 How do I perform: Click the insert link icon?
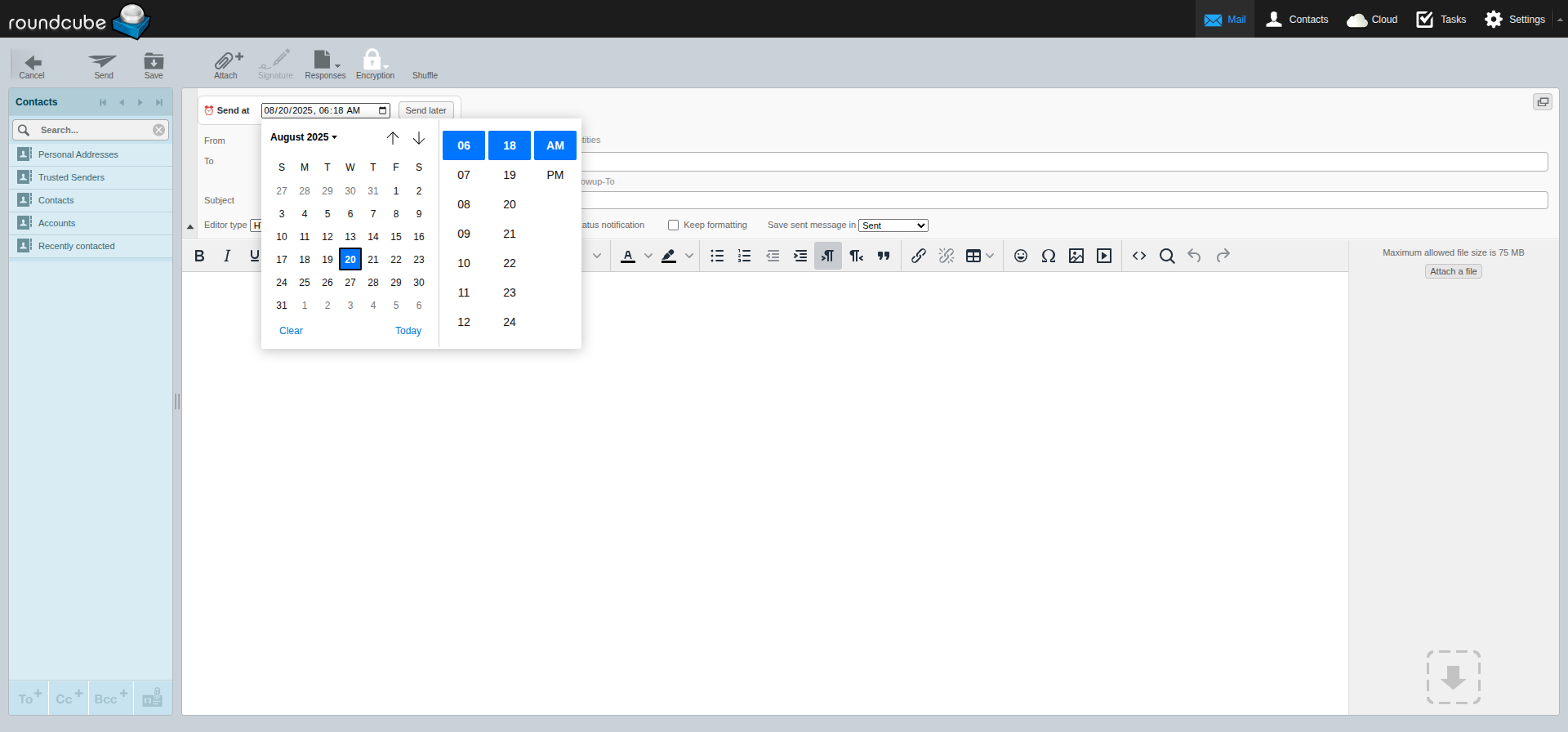tap(919, 256)
